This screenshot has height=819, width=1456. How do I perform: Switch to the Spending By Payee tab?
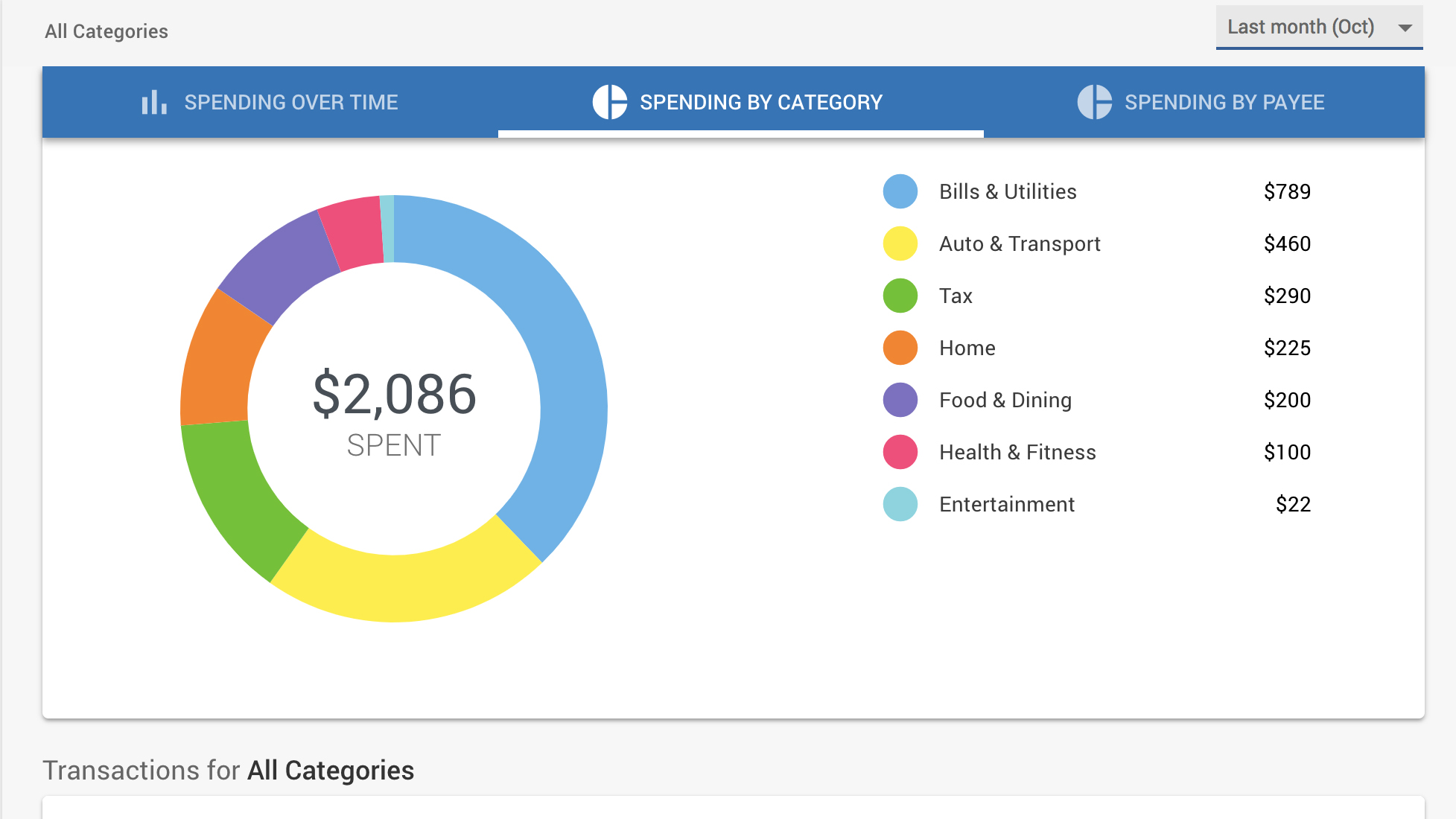(x=1204, y=102)
